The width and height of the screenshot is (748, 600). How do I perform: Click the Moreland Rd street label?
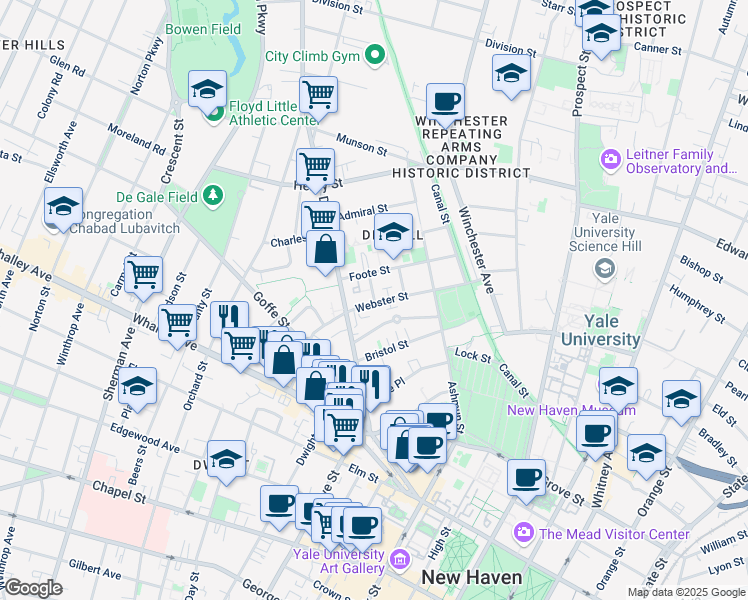(136, 139)
